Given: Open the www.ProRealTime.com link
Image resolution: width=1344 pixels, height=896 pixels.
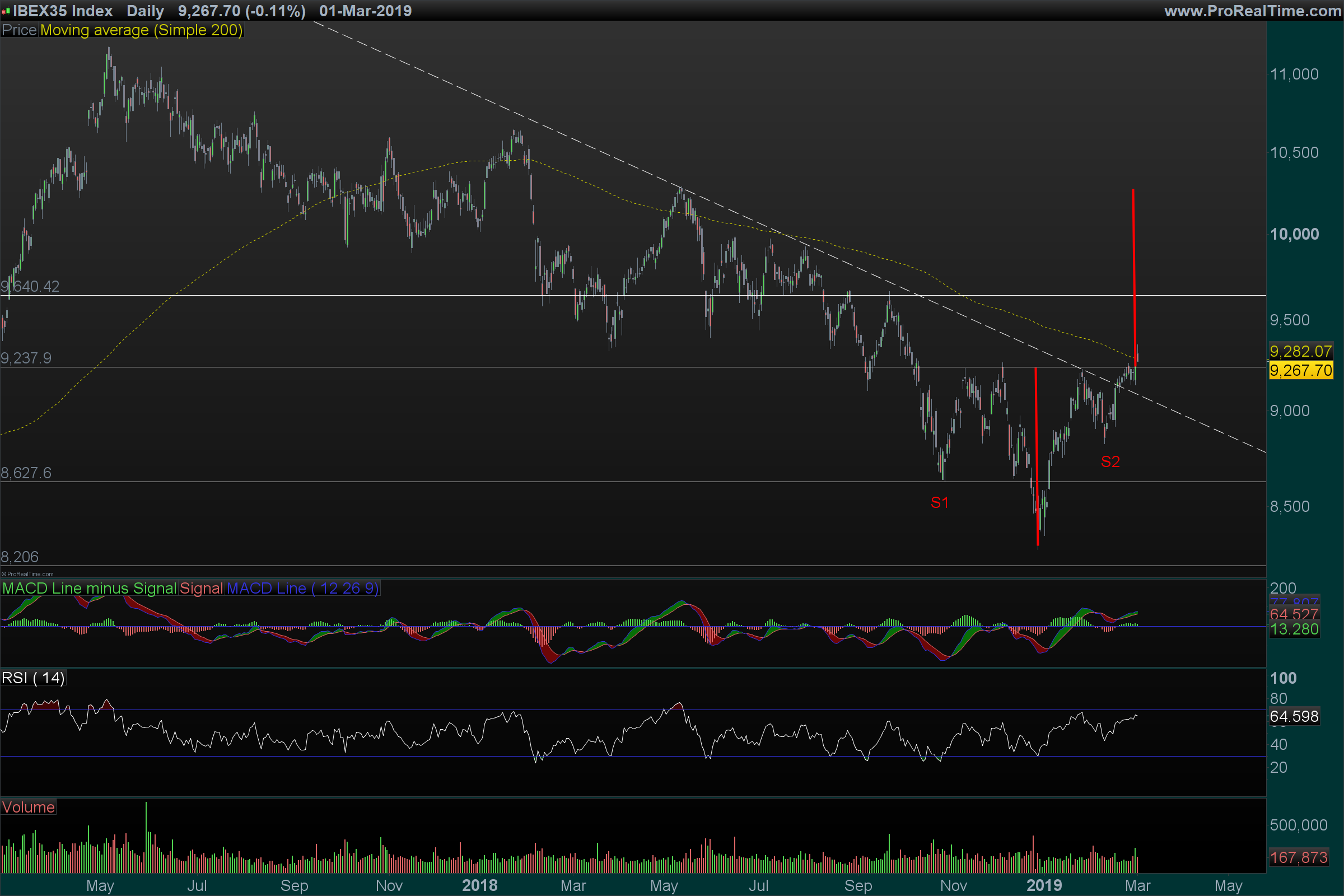Looking at the screenshot, I should click(1252, 11).
